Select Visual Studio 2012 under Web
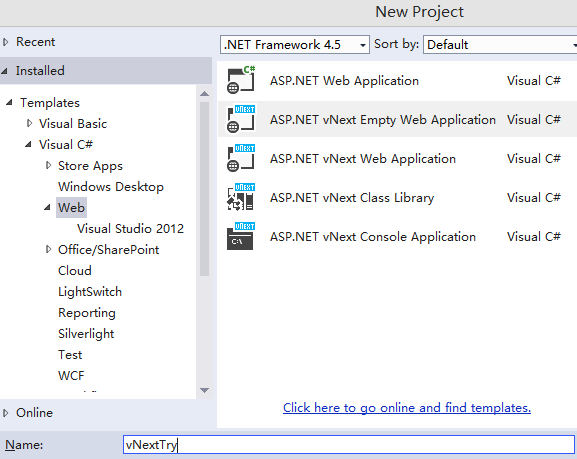The height and width of the screenshot is (459, 577). pyautogui.click(x=130, y=229)
